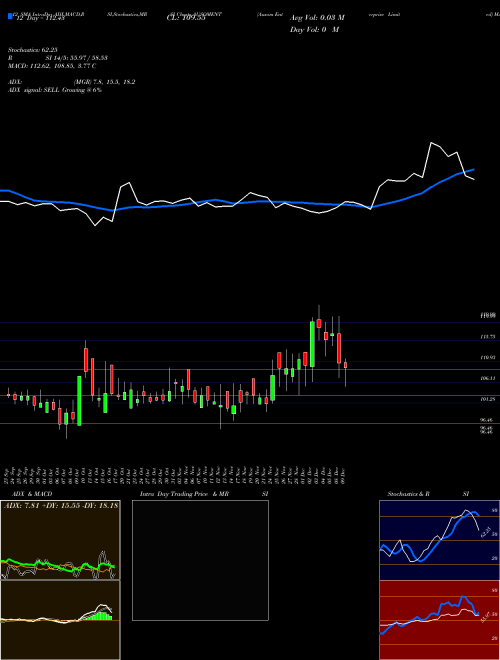
Task: Open the MACD histogram chart thumbnail
Action: click(x=60, y=620)
